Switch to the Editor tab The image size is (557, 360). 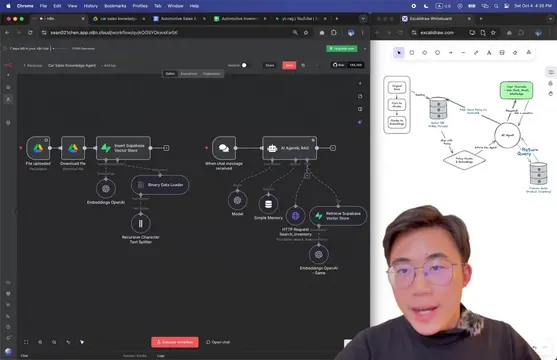(170, 74)
